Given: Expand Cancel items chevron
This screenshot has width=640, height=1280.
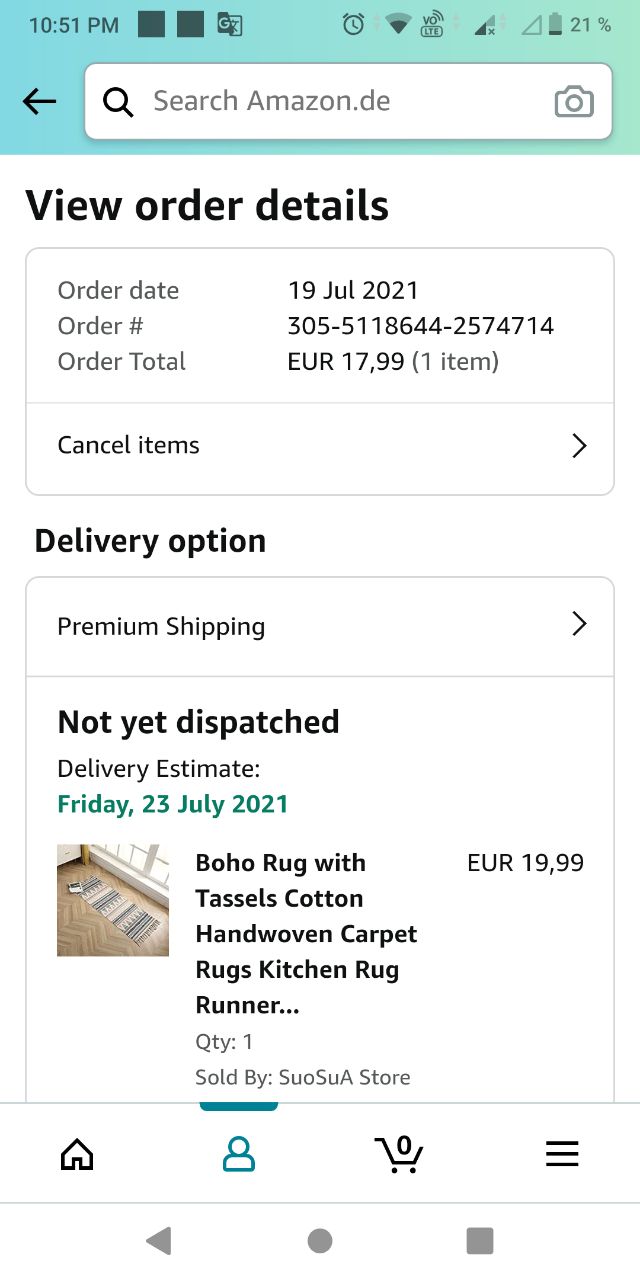Looking at the screenshot, I should tap(578, 446).
